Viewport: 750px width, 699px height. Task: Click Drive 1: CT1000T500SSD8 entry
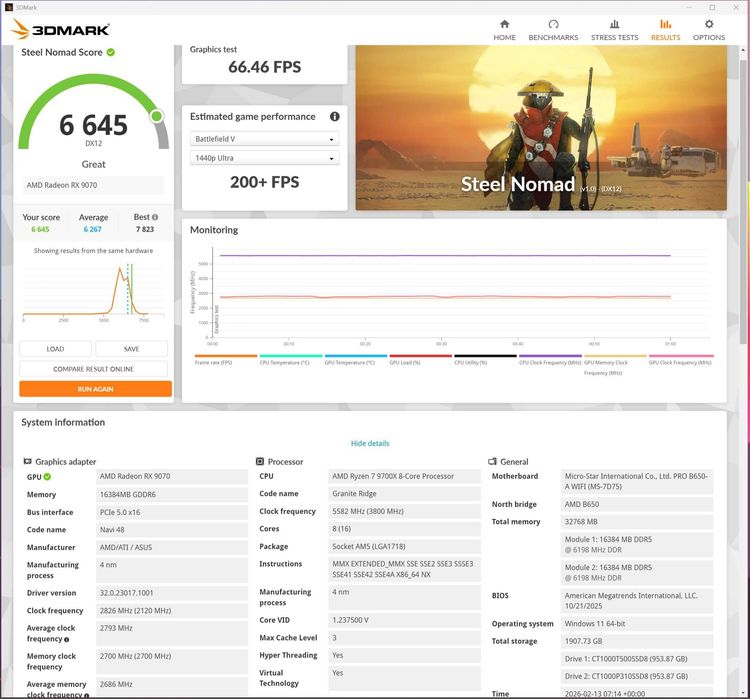[637, 659]
